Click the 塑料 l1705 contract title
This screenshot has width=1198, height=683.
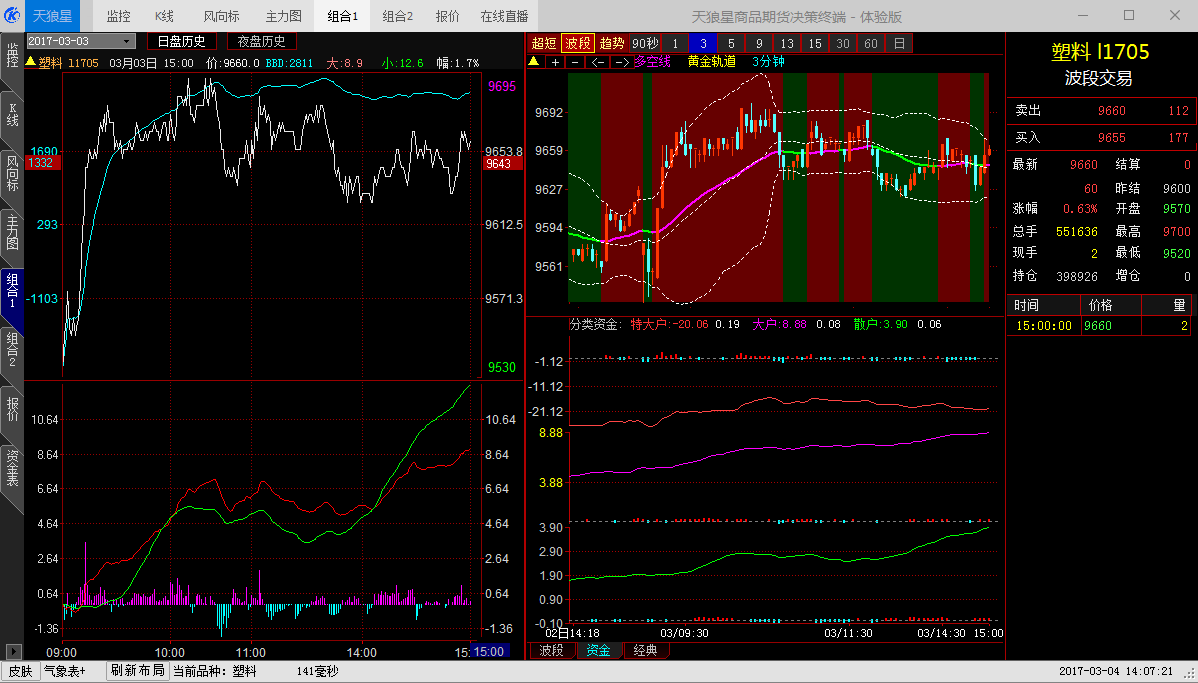pos(1099,52)
